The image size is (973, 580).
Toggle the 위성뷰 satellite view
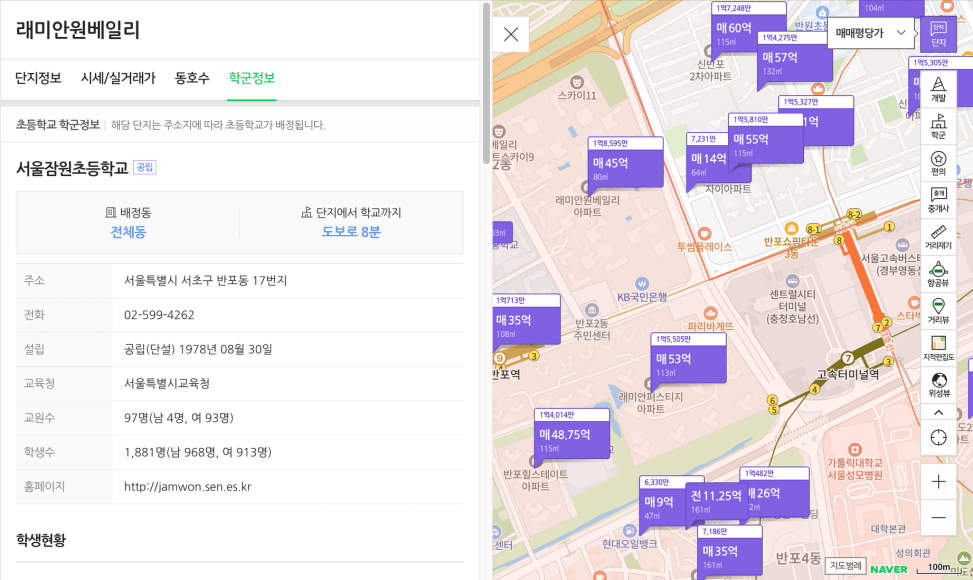click(x=938, y=384)
